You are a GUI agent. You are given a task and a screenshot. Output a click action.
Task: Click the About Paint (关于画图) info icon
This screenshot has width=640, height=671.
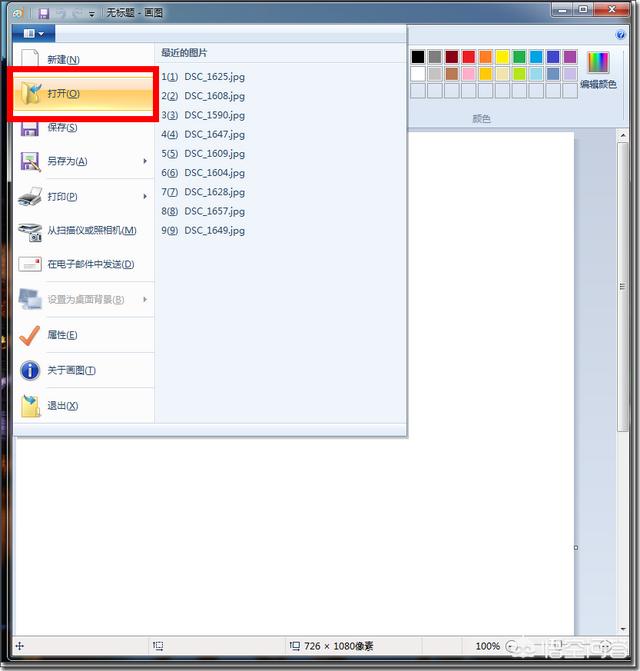point(30,370)
